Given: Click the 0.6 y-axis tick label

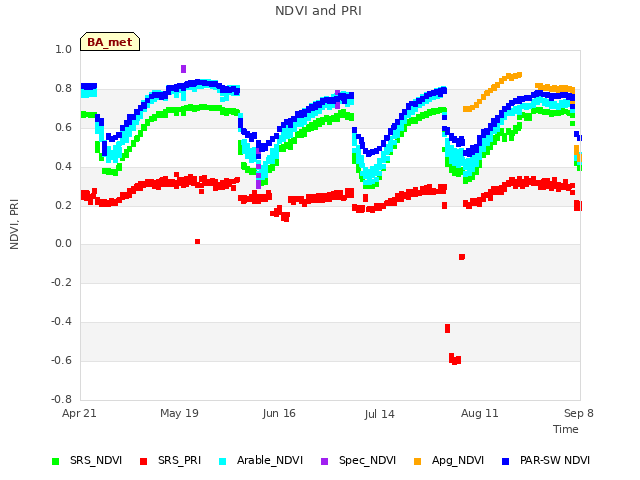Looking at the screenshot, I should click(x=63, y=127).
